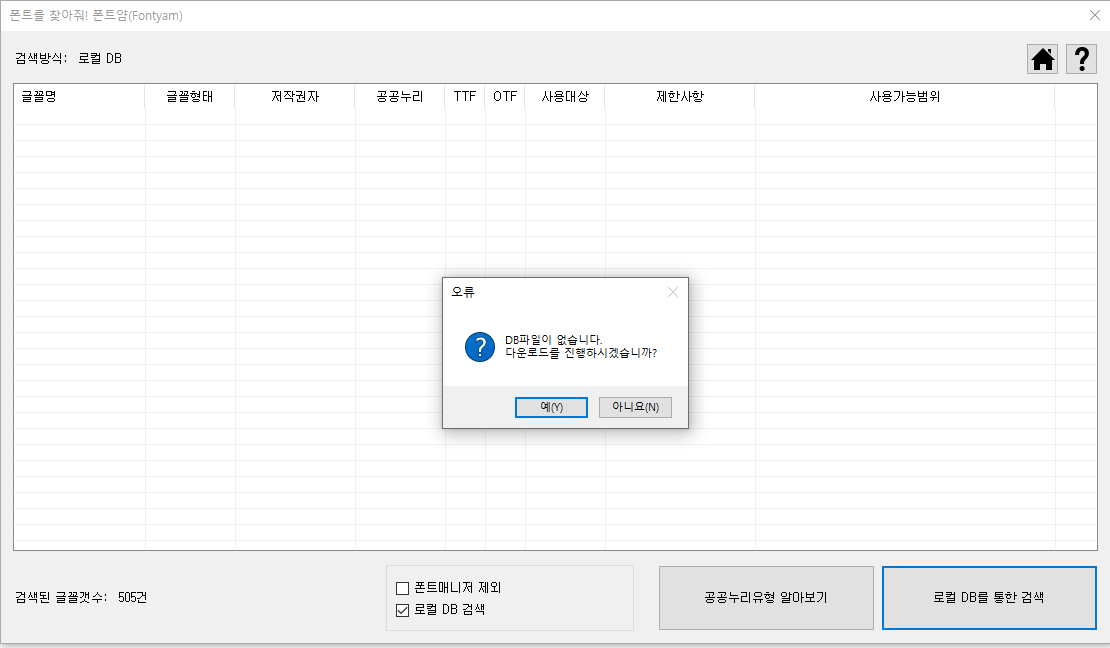The height and width of the screenshot is (648, 1110).
Task: Click the 사용가능범위 column header
Action: pyautogui.click(x=905, y=97)
